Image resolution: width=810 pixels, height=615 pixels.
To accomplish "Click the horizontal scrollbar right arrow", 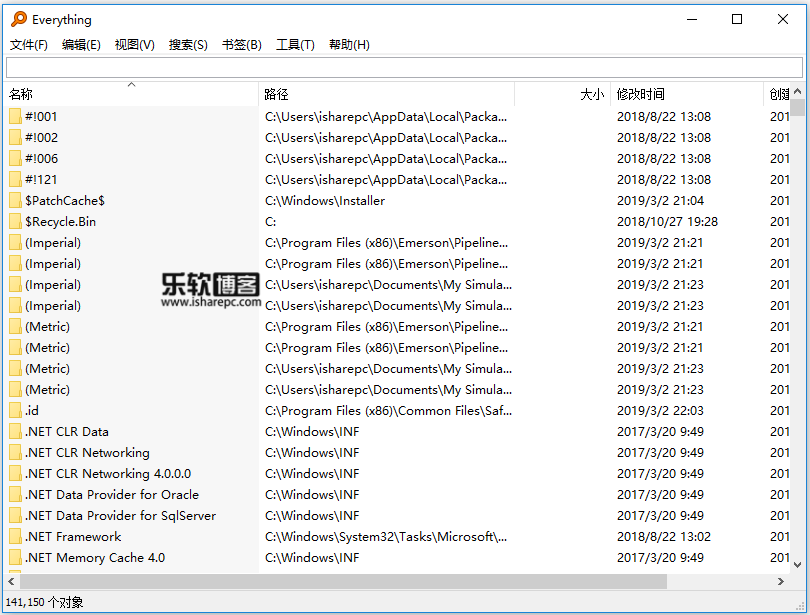I will click(x=781, y=581).
